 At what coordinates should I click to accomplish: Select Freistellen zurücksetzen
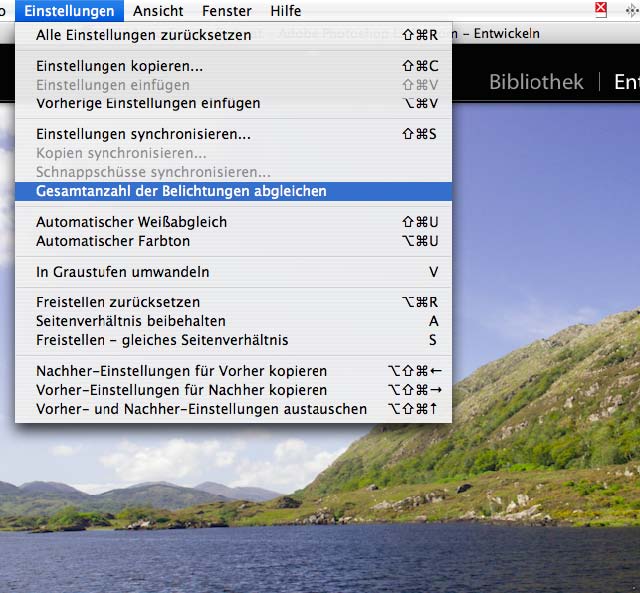point(233,302)
